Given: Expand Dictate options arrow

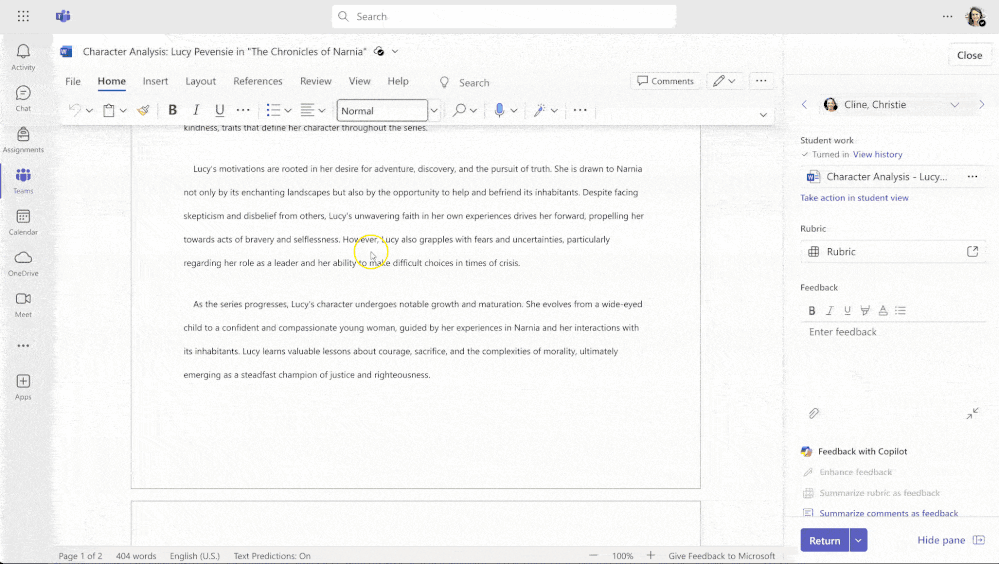Looking at the screenshot, I should pyautogui.click(x=514, y=111).
